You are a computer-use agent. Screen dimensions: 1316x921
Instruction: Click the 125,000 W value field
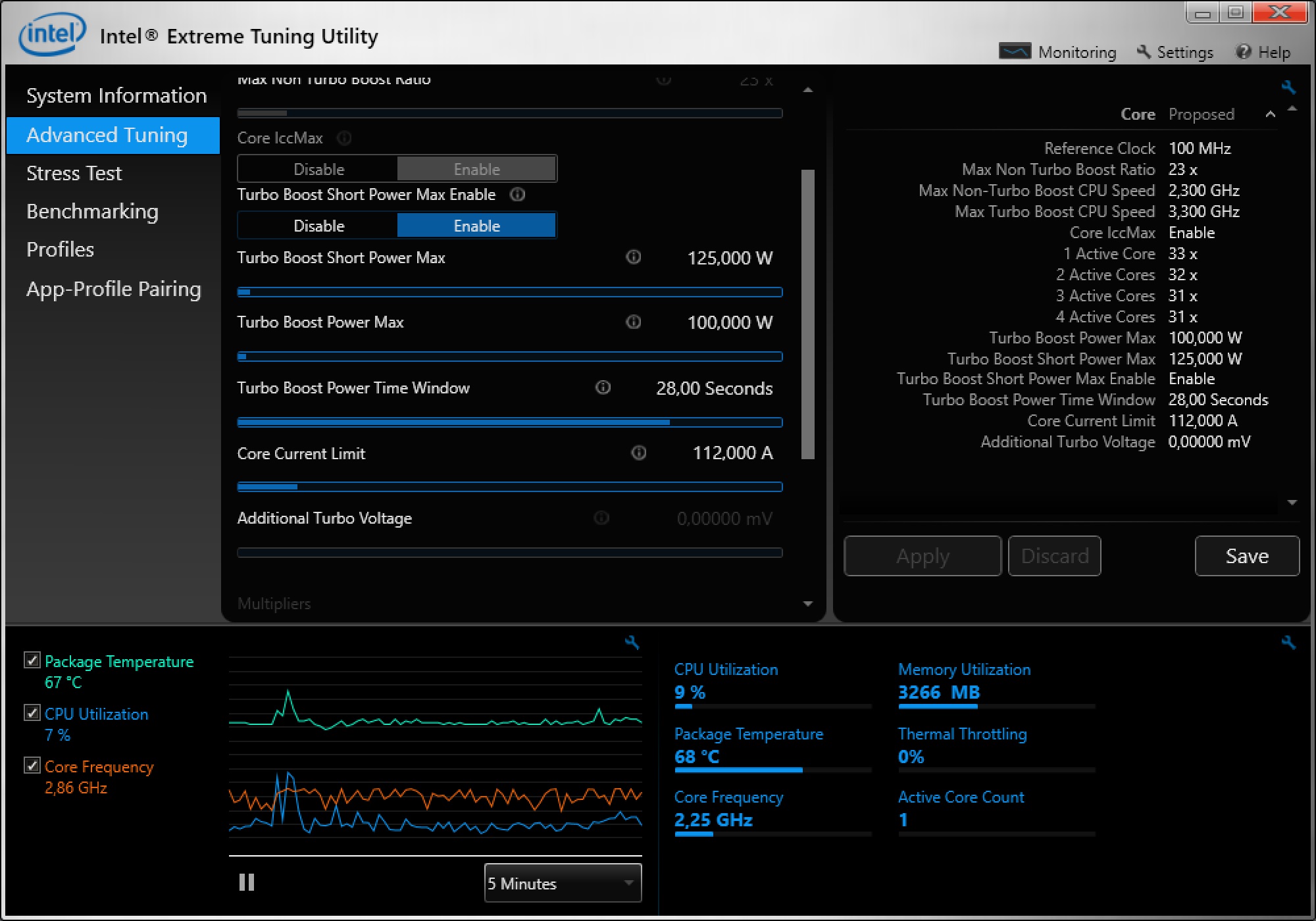pos(730,258)
